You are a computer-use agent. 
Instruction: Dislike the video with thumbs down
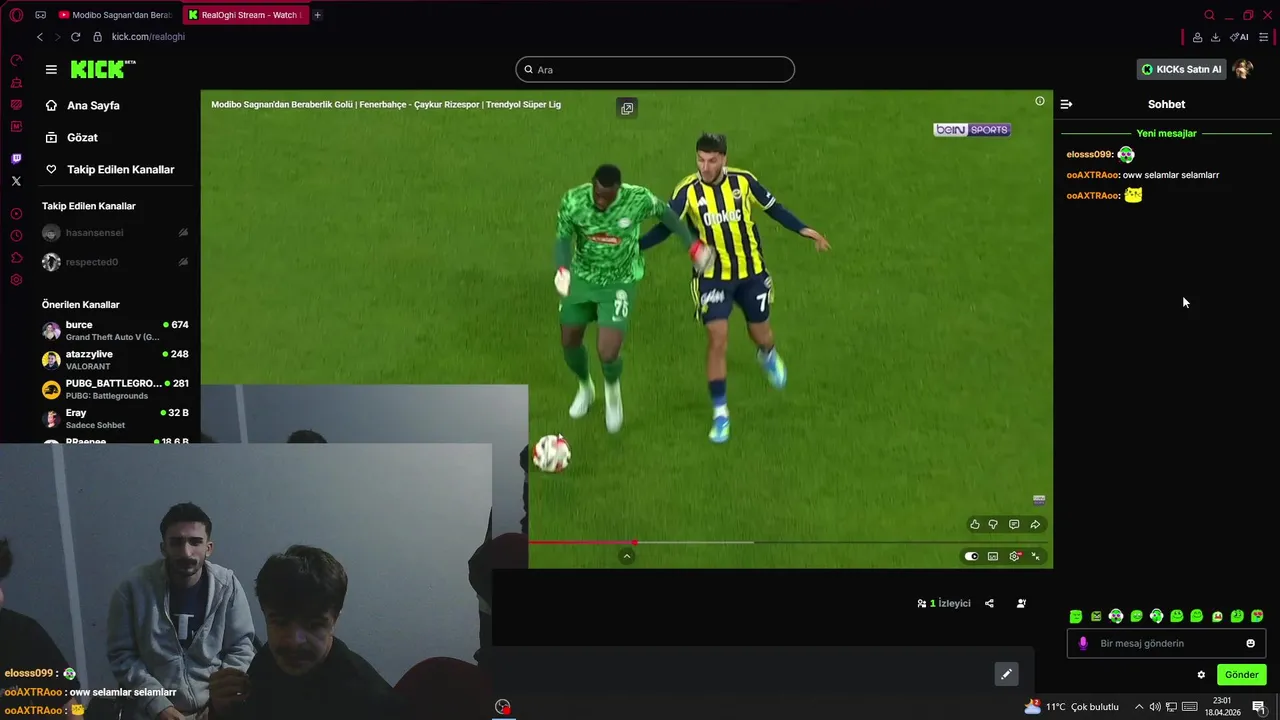pyautogui.click(x=993, y=524)
